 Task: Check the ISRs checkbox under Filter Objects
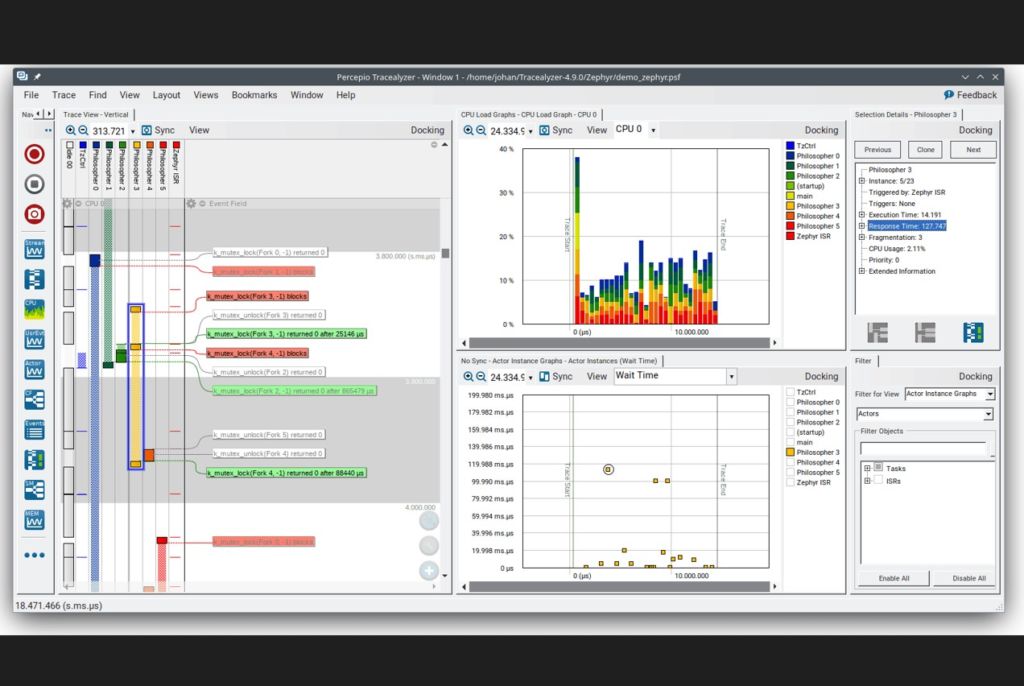click(x=880, y=481)
